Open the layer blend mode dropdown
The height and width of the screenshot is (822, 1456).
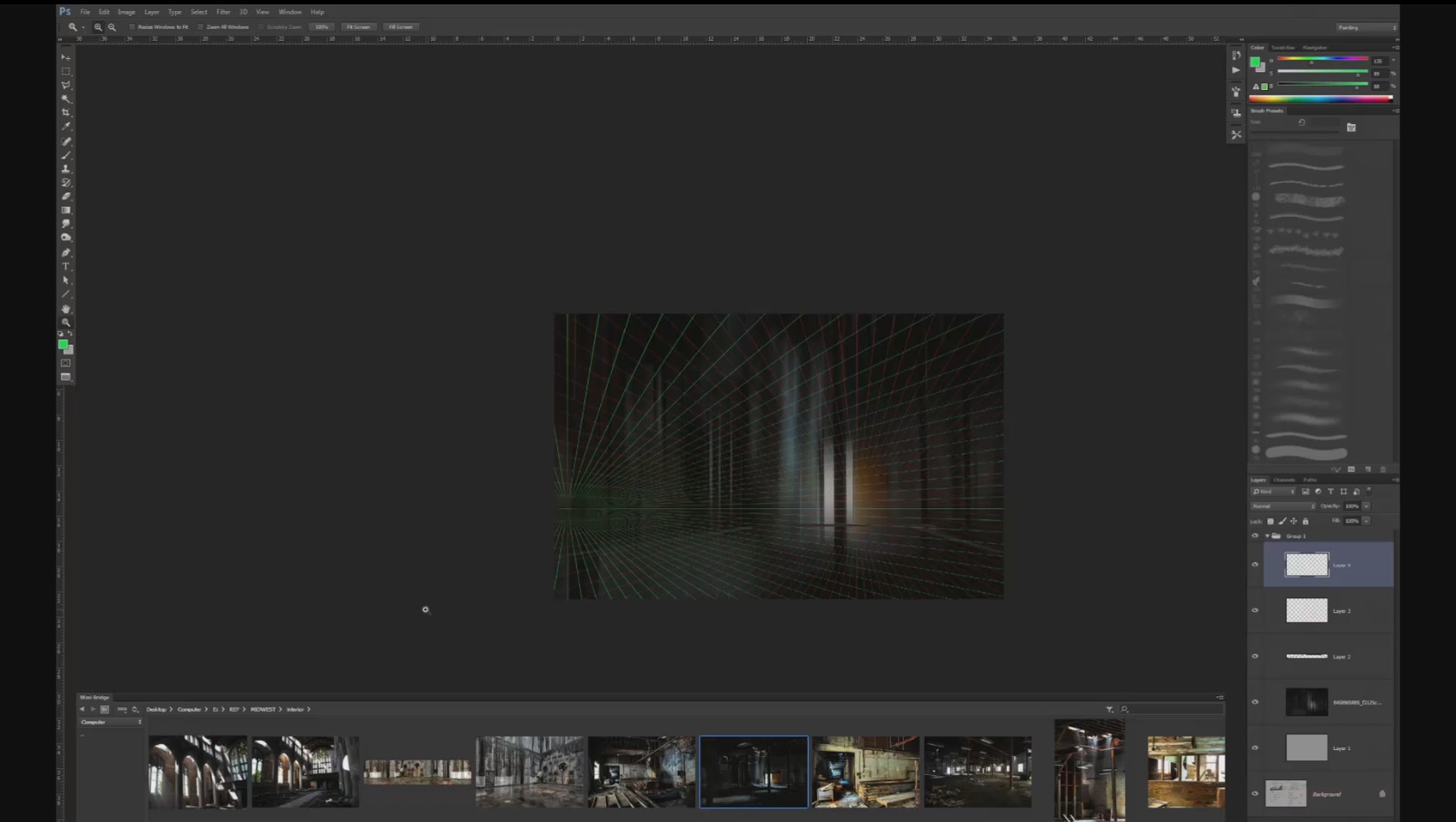coord(1283,506)
